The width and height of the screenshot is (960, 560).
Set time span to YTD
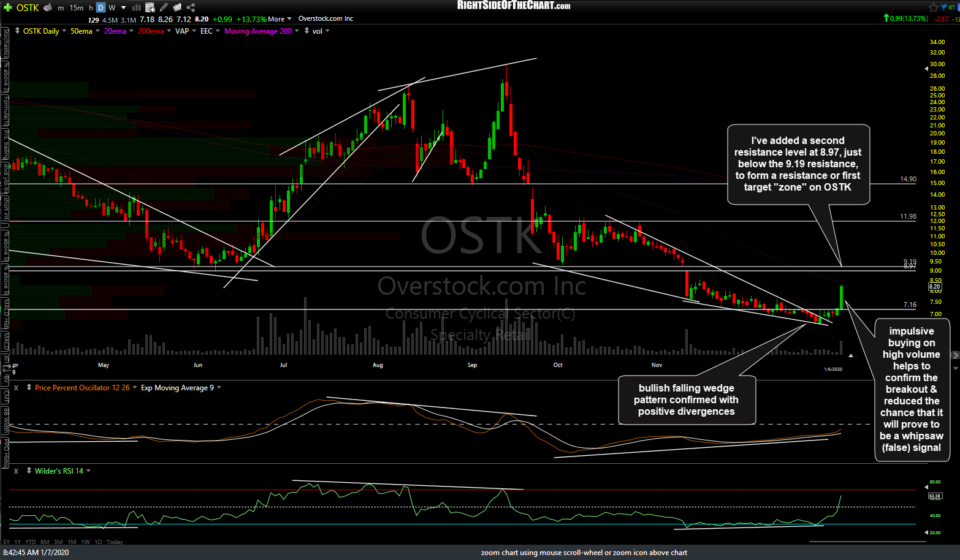point(30,542)
